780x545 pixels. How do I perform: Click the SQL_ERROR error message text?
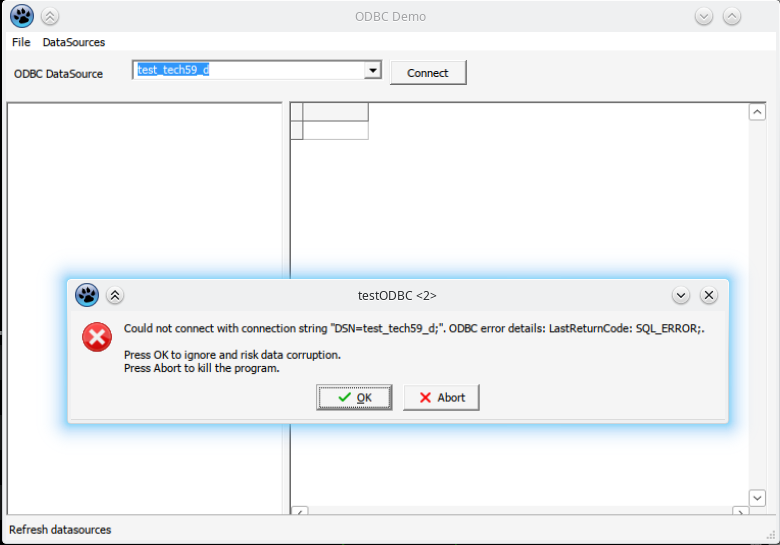point(414,328)
